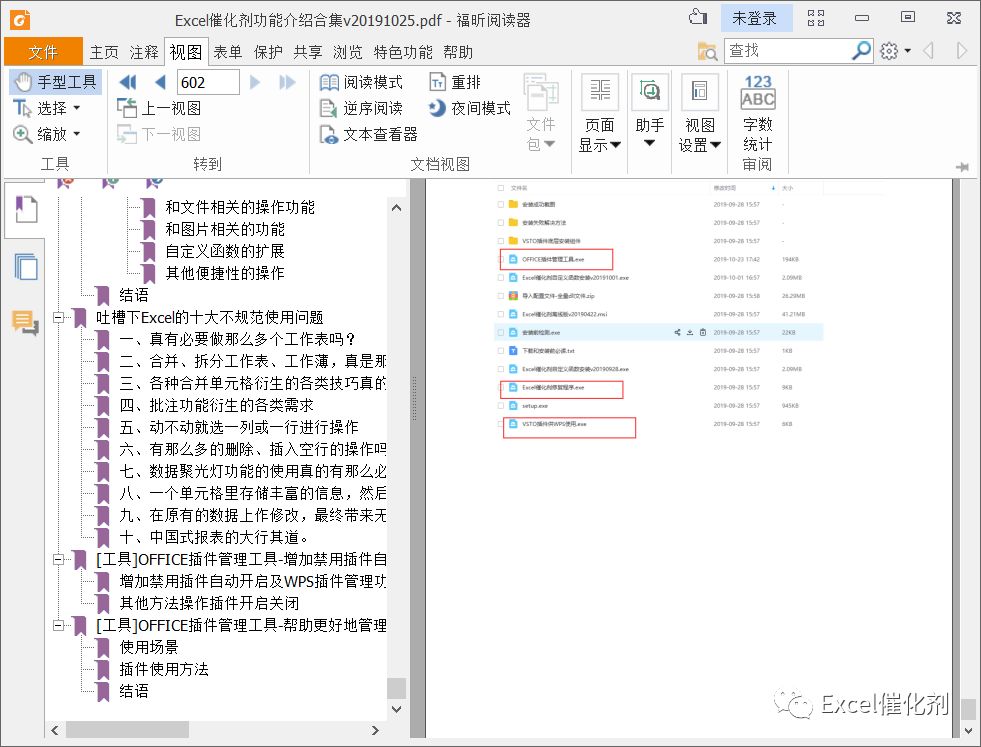Screen dimensions: 981x747
Task: Open bookmark 自定义函数的扩展
Action: click(x=225, y=251)
